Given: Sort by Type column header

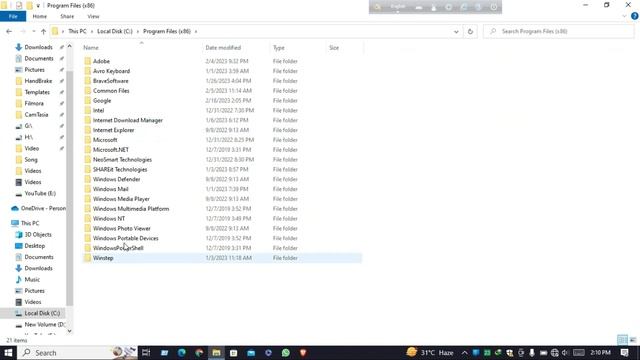Looking at the screenshot, I should (279, 48).
